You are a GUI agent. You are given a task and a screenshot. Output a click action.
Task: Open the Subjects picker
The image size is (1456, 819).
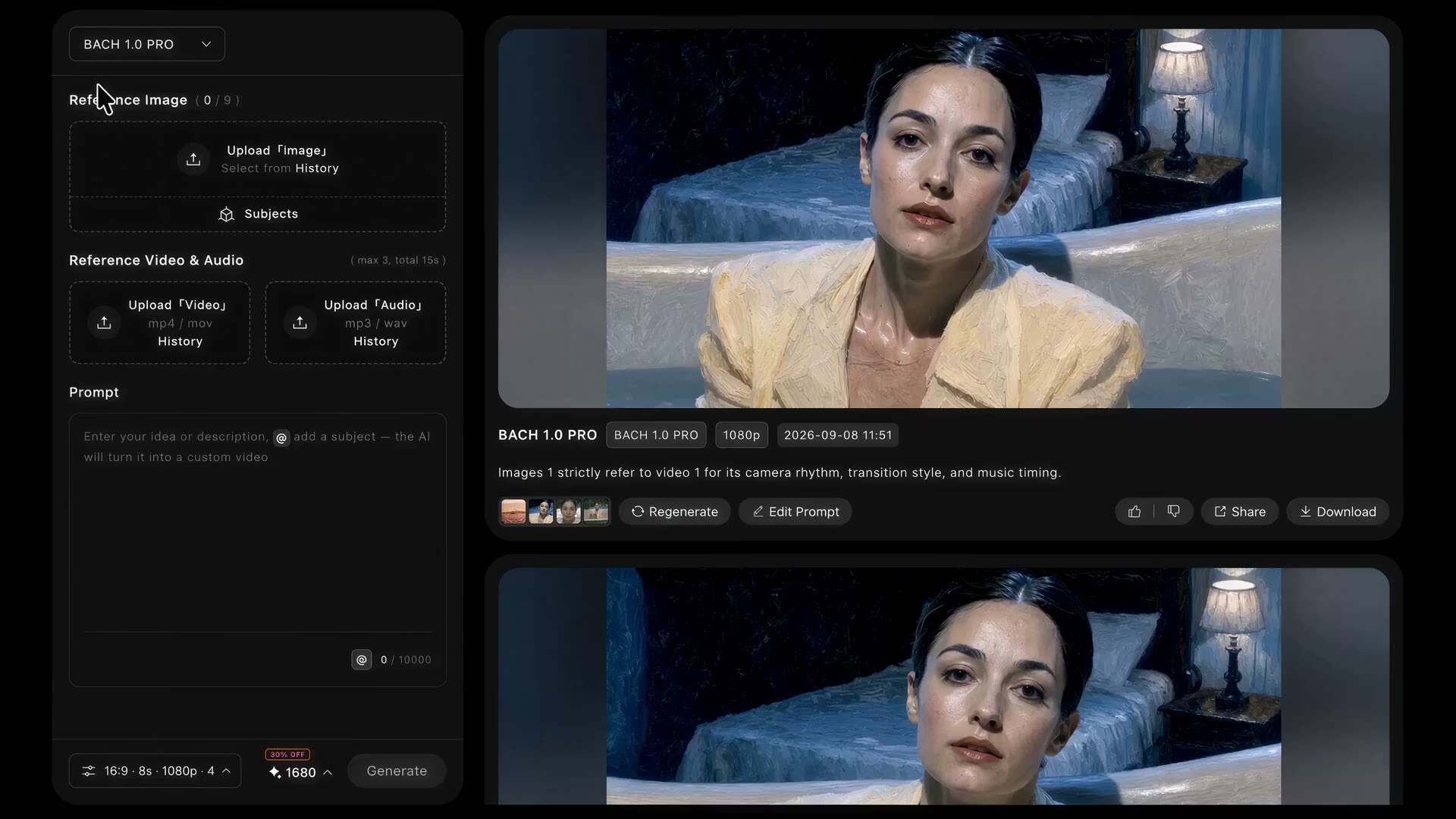tap(258, 215)
